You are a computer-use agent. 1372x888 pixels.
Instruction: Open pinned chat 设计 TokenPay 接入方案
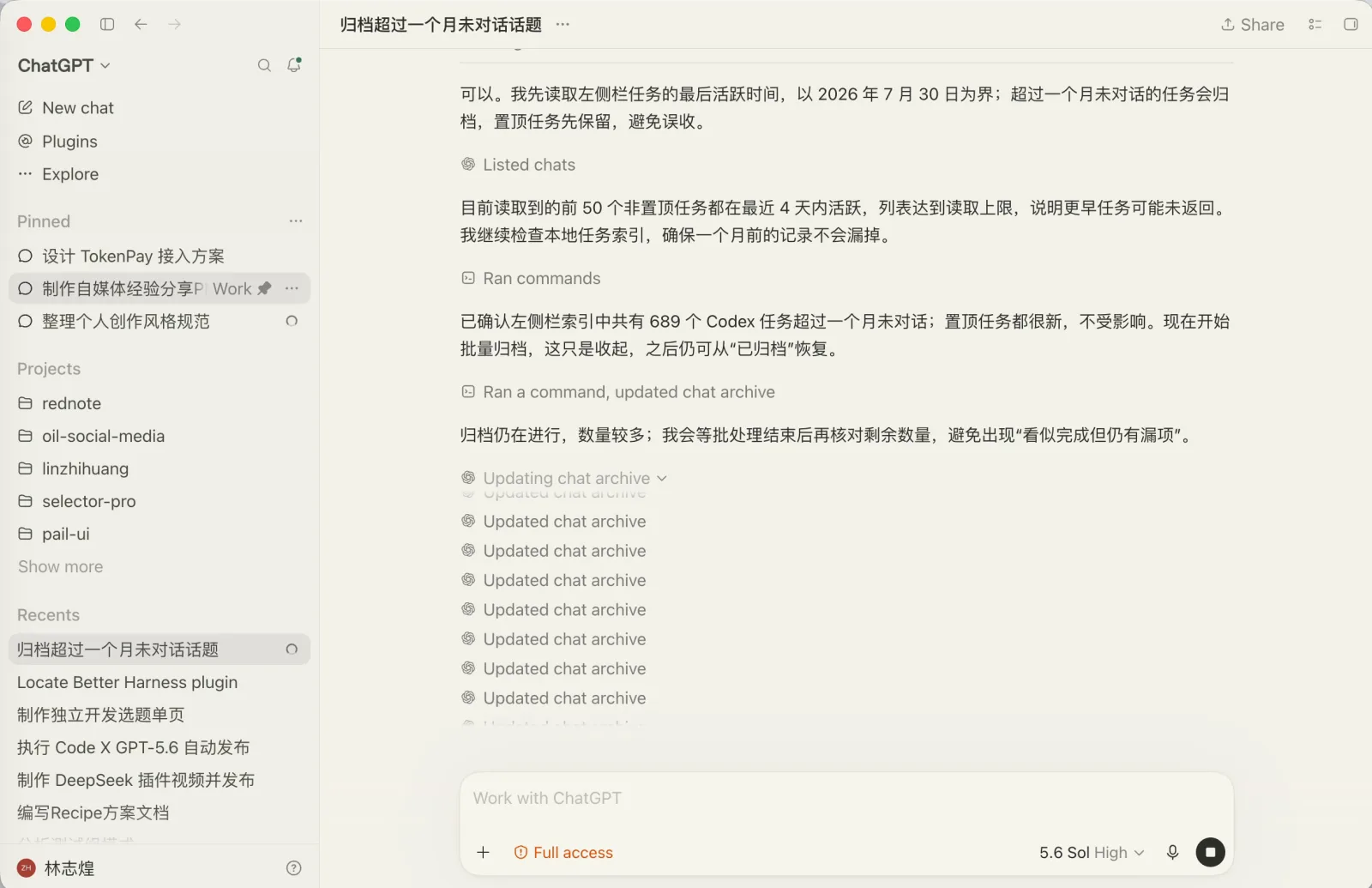click(159, 256)
